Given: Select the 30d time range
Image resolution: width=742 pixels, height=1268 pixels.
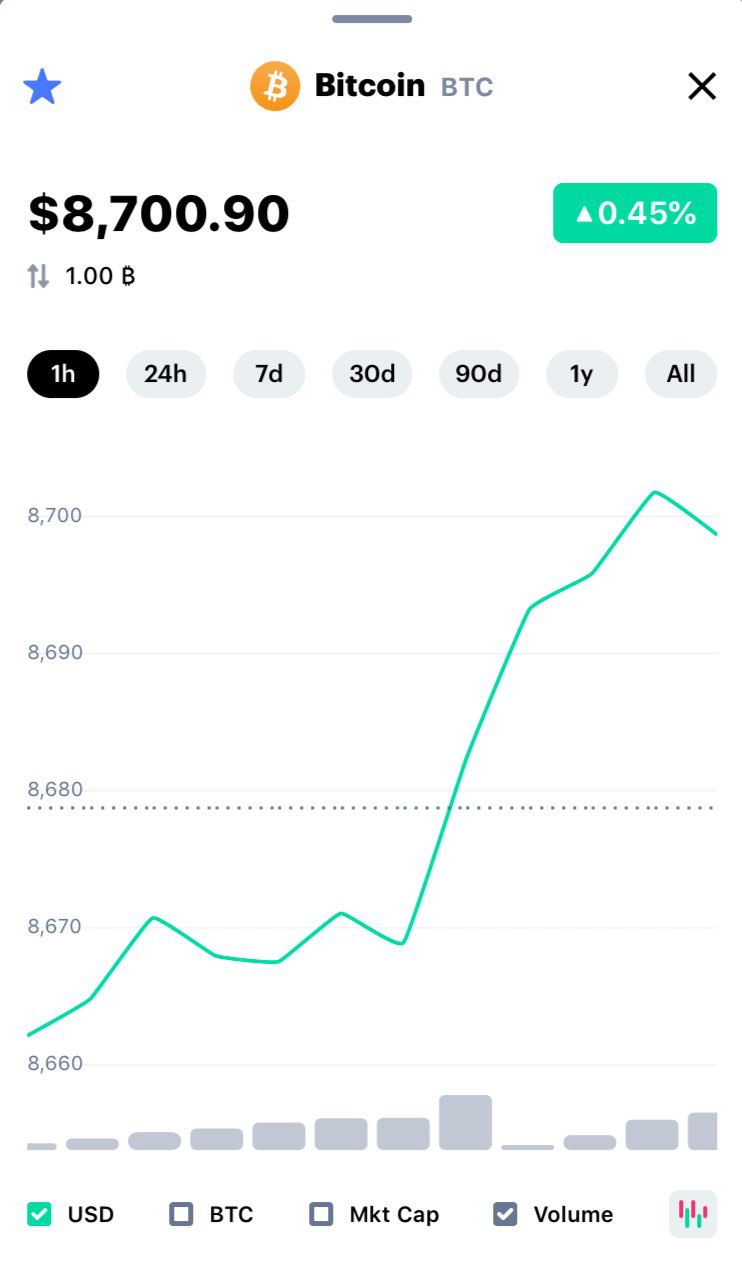Looking at the screenshot, I should (373, 374).
